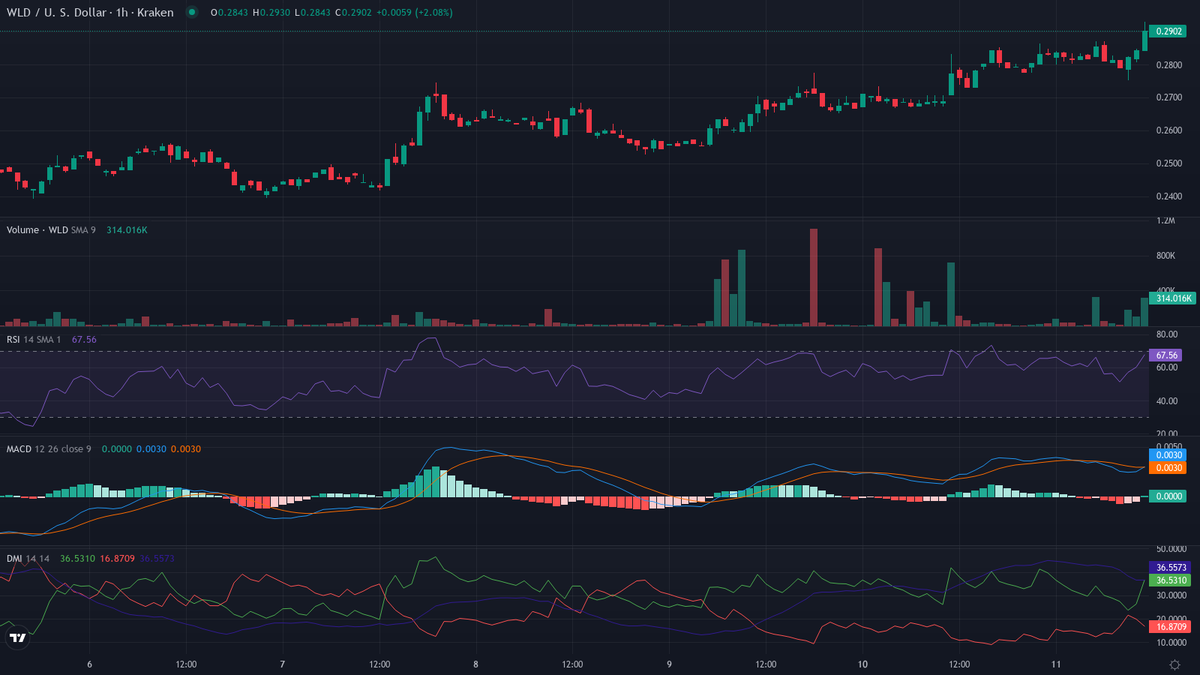Image resolution: width=1200 pixels, height=675 pixels.
Task: Click the WLD / U. S. Dollar symbol title
Action: coord(90,12)
